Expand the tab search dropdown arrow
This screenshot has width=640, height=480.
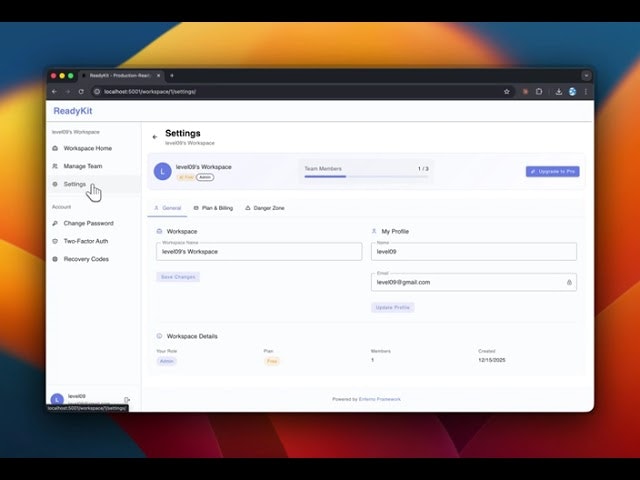pyautogui.click(x=586, y=76)
